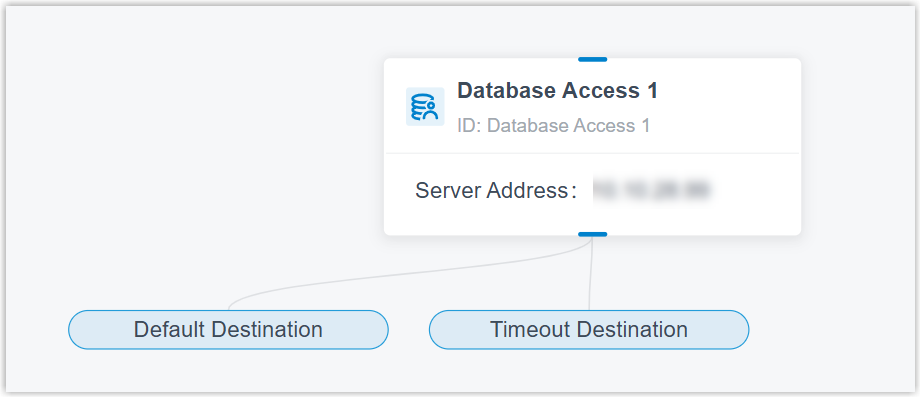
Task: Click the Server Address label
Action: (492, 191)
